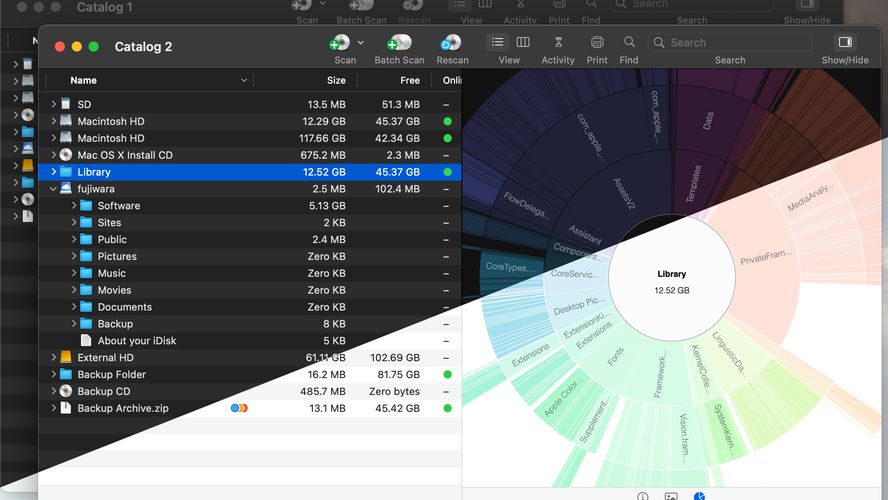Click the MediaAnaly... chart segment
This screenshot has height=500, width=888.
[x=811, y=197]
